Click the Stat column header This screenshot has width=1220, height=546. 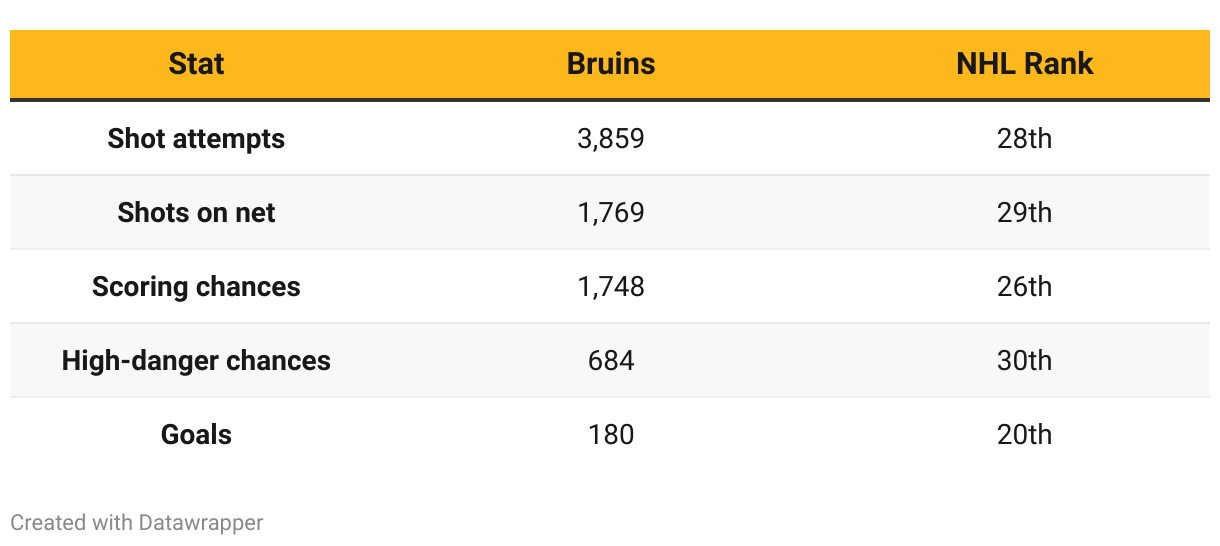pos(196,64)
